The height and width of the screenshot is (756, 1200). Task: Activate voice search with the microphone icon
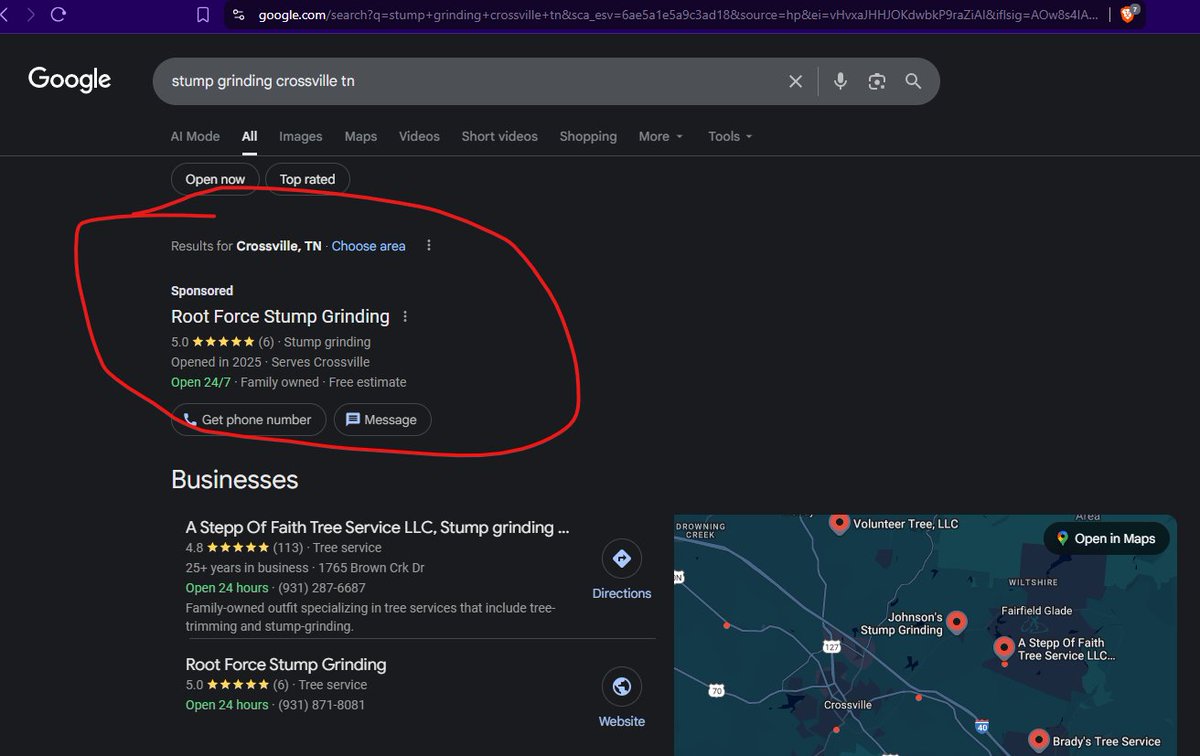click(x=840, y=81)
